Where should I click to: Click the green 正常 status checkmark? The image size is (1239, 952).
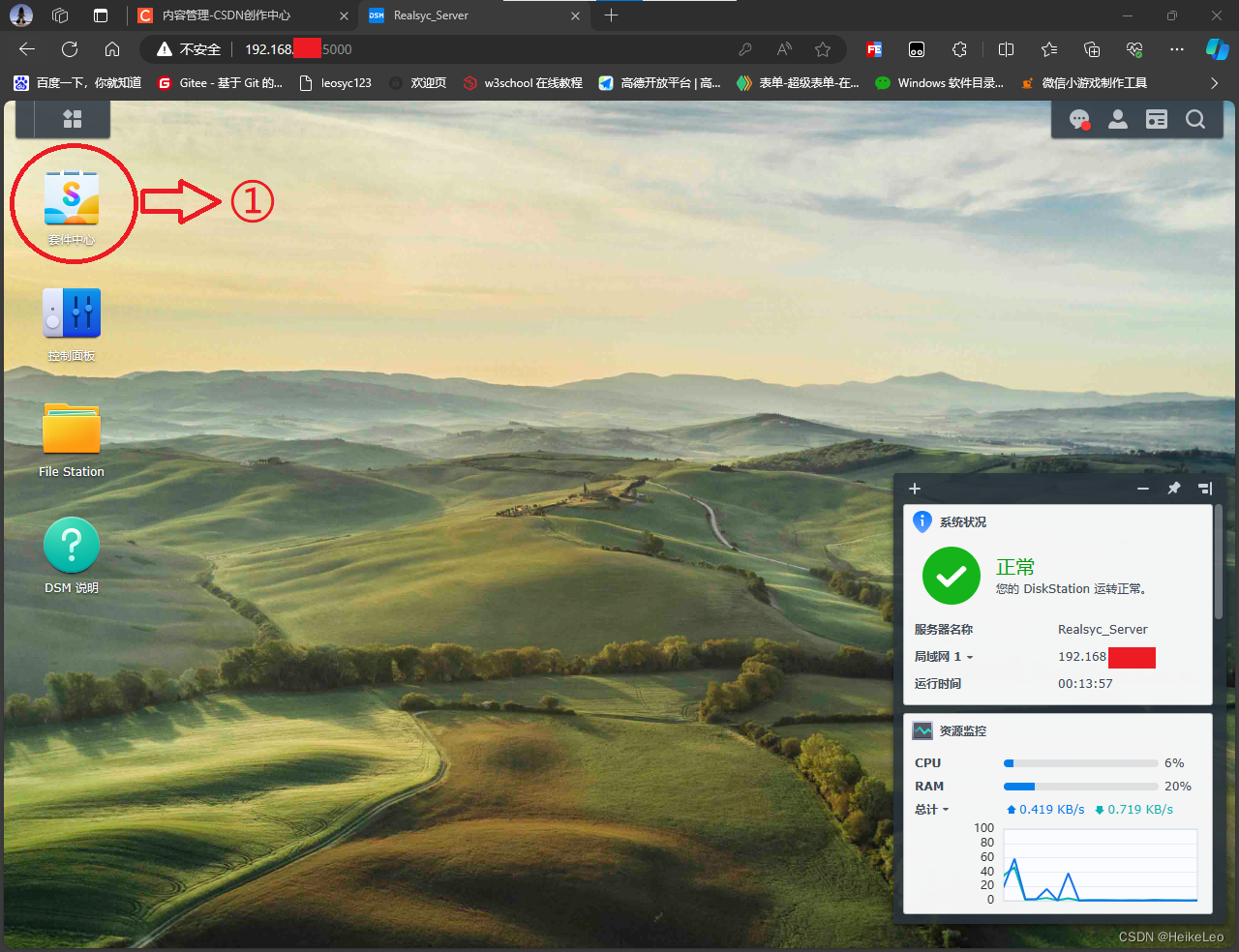point(952,576)
